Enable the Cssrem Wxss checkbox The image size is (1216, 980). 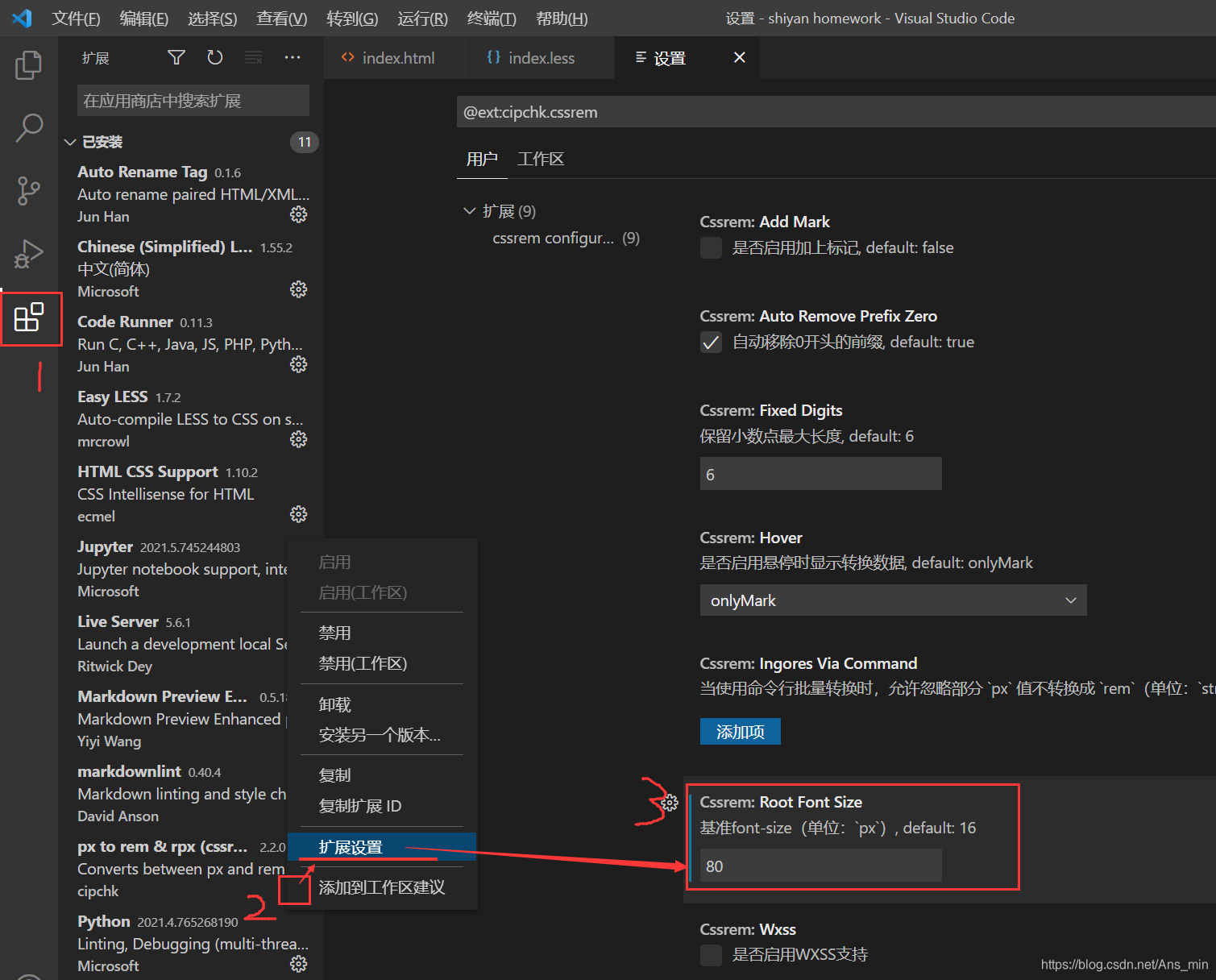[x=711, y=955]
